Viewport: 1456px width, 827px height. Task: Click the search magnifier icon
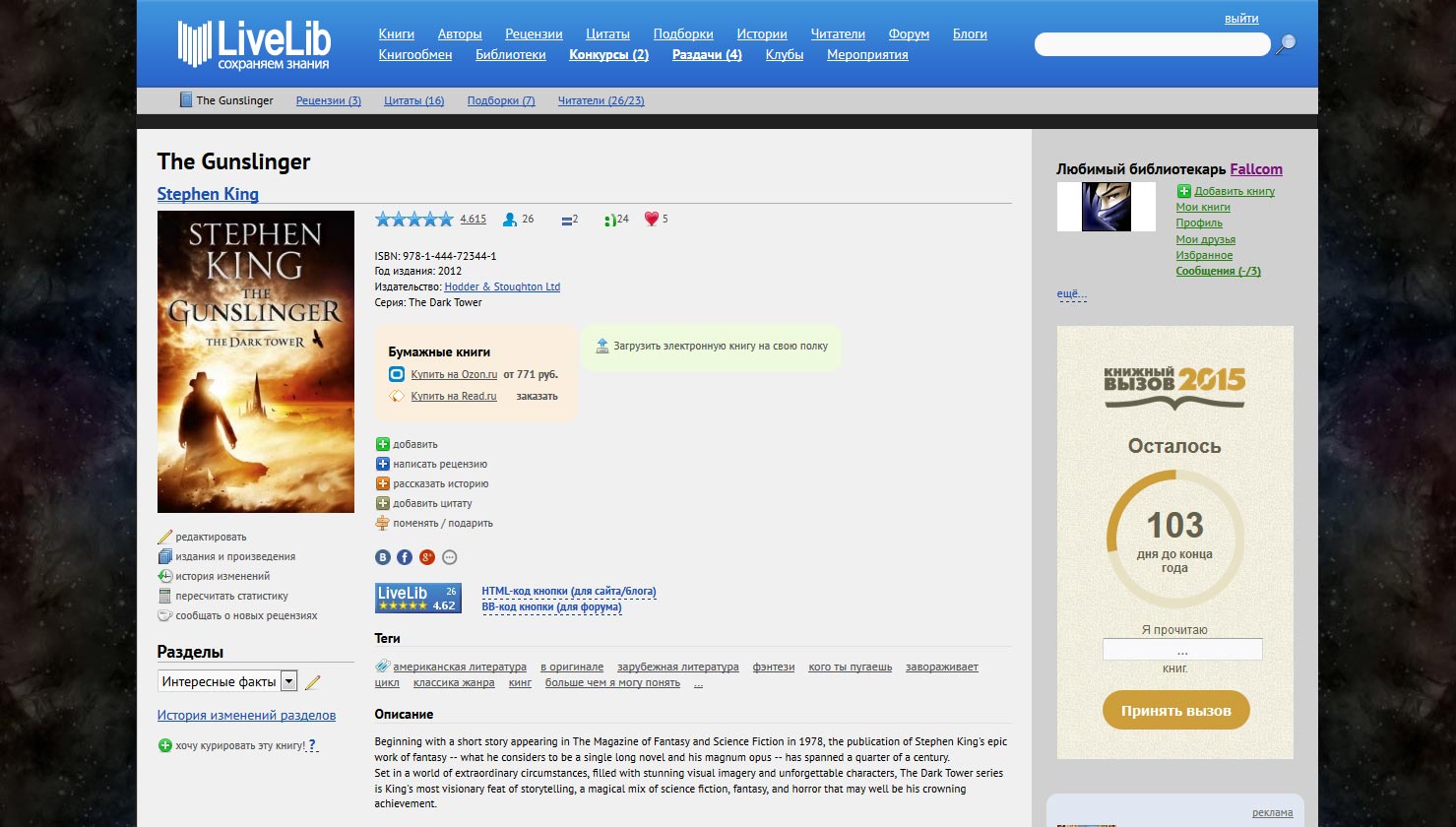pos(1286,44)
